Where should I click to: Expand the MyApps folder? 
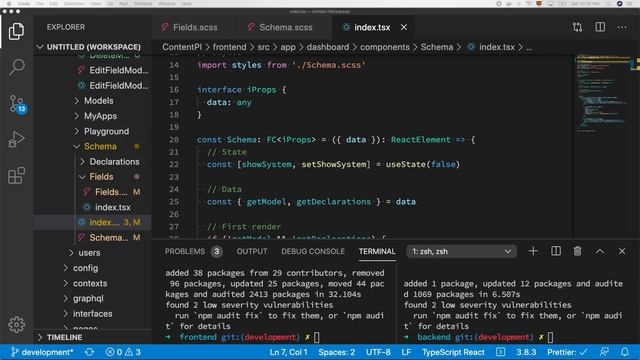click(100, 116)
